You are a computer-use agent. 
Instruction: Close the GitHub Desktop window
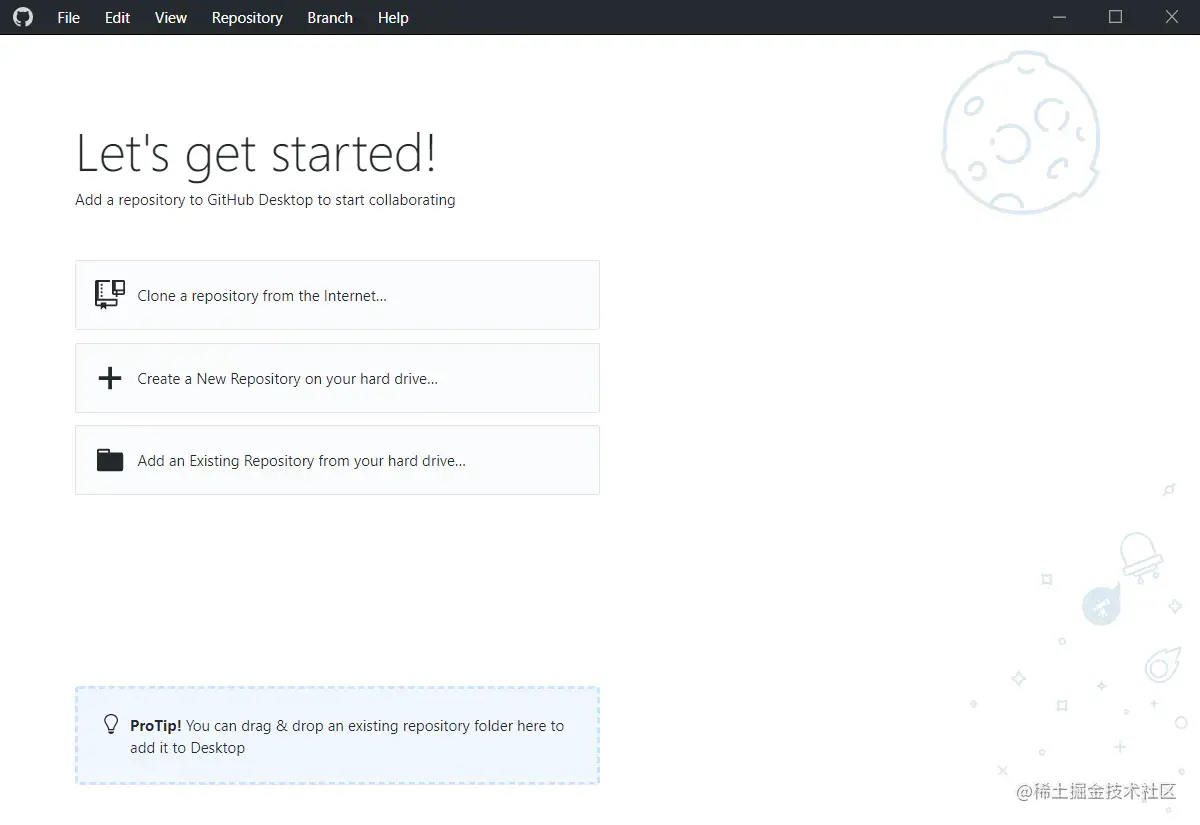click(1172, 17)
